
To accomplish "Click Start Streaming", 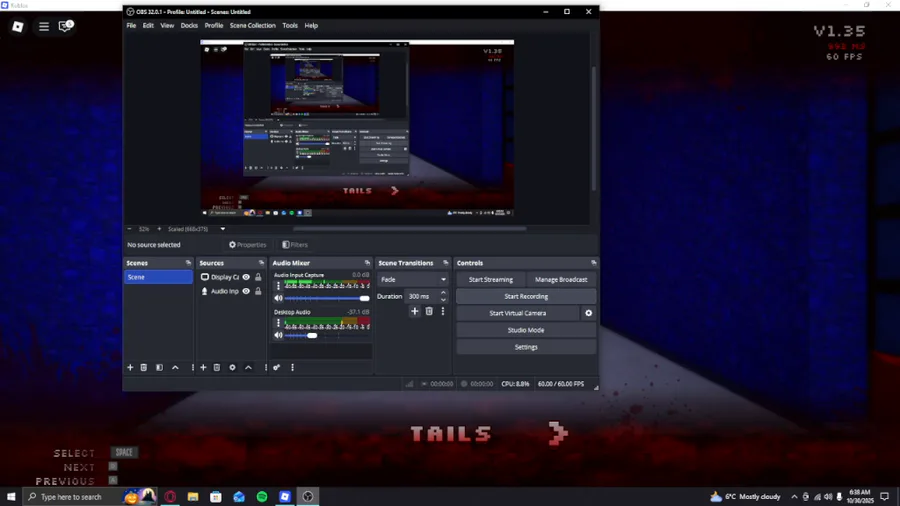I will [x=491, y=279].
